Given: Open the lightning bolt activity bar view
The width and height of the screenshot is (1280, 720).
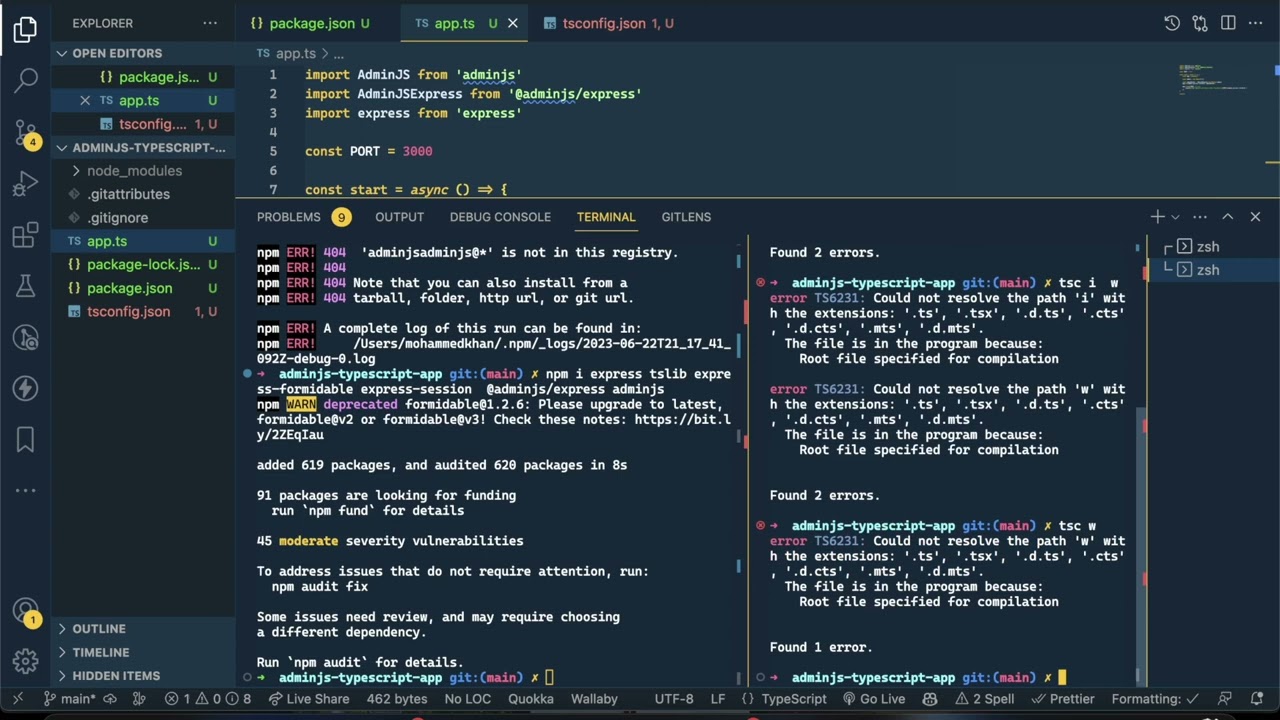Looking at the screenshot, I should pyautogui.click(x=26, y=388).
